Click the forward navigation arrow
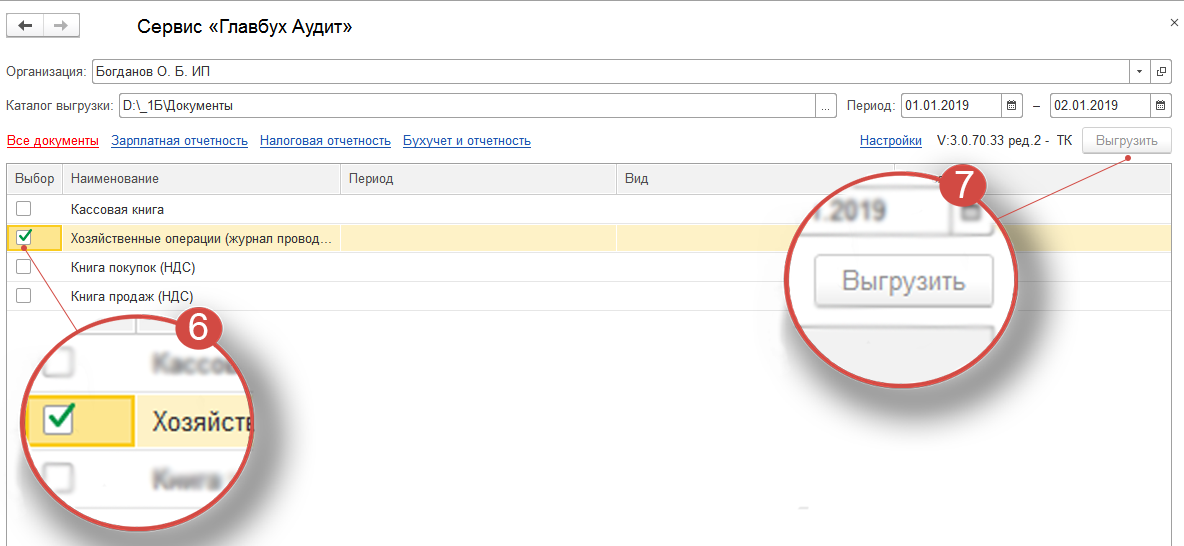 tap(62, 27)
